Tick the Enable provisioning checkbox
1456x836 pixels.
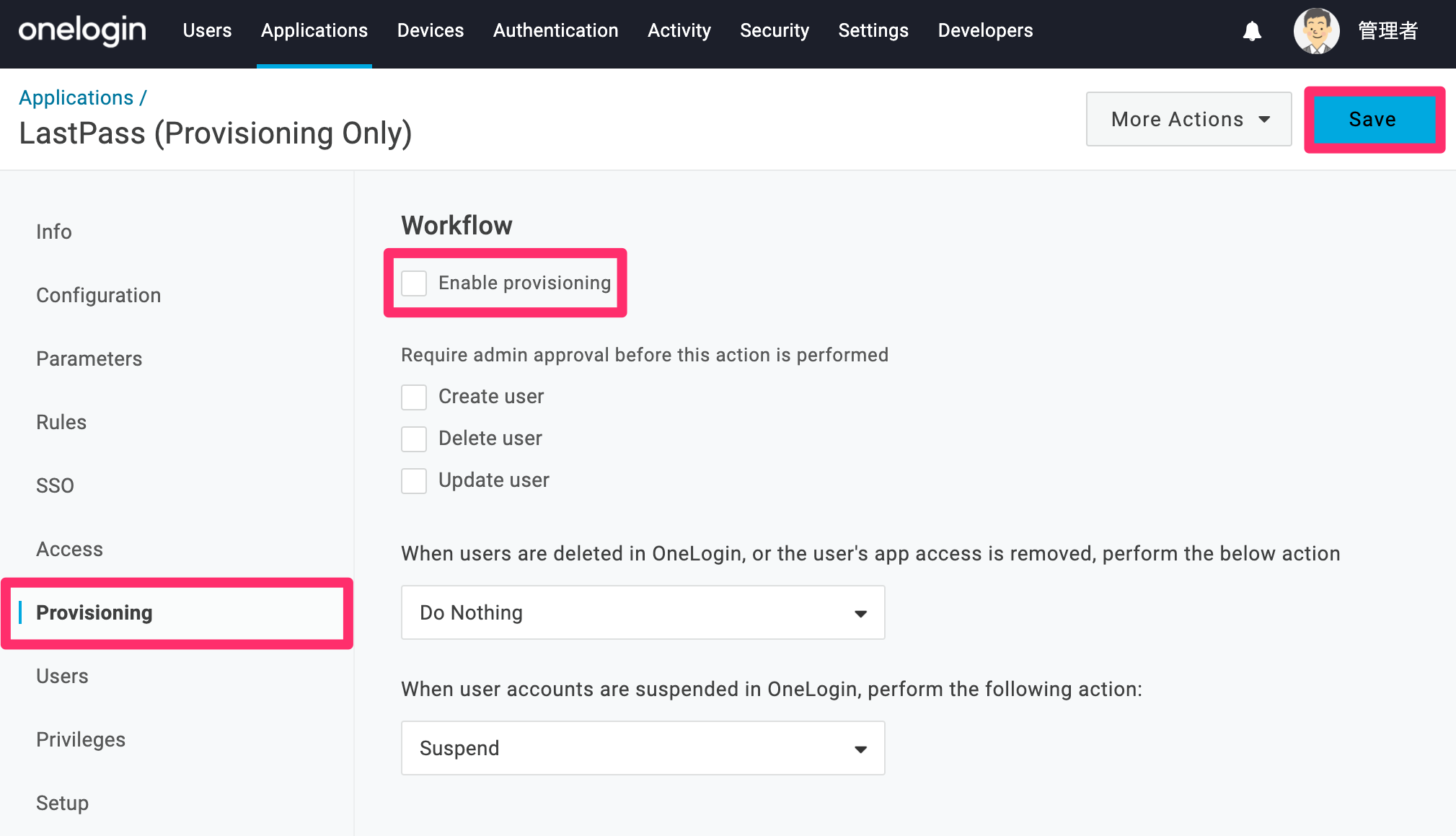tap(414, 283)
